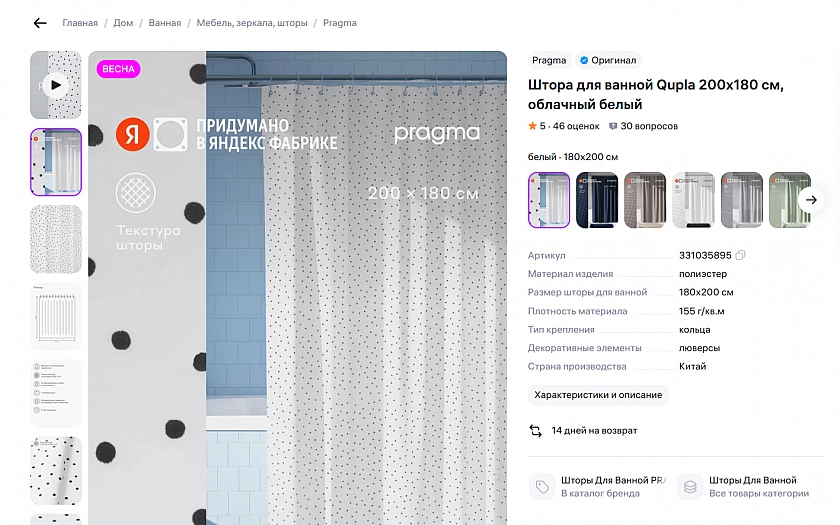Expand Характеристики и описание section
Viewport: 840px width, 525px height.
point(598,395)
